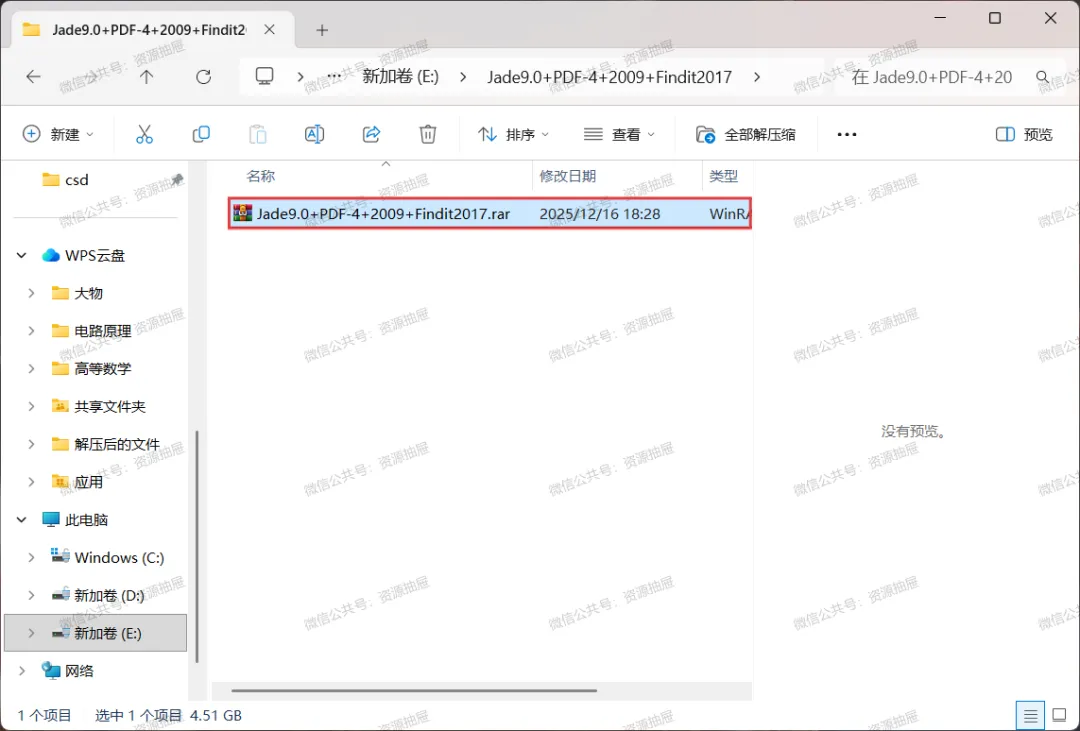Go forward with the right arrow
The height and width of the screenshot is (731, 1080).
90,76
